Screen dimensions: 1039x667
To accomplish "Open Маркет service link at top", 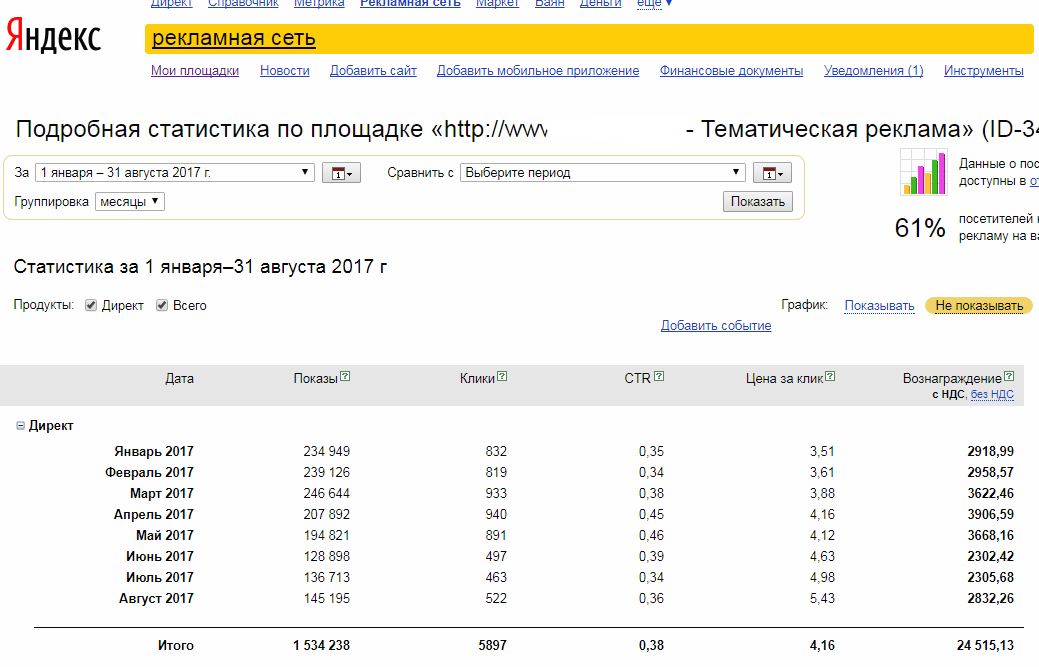I will (497, 4).
